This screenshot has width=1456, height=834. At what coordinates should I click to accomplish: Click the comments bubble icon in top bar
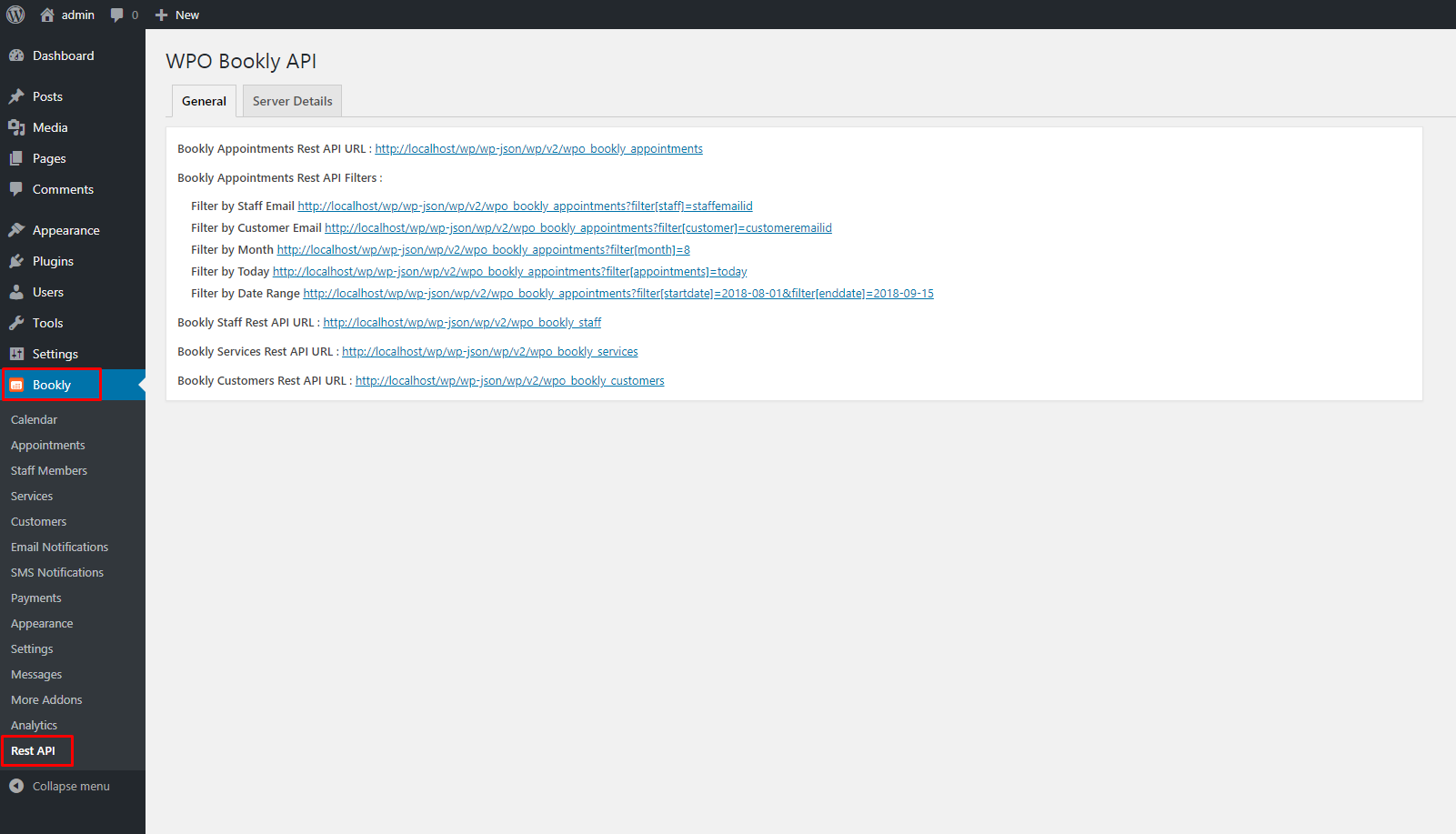coord(116,15)
